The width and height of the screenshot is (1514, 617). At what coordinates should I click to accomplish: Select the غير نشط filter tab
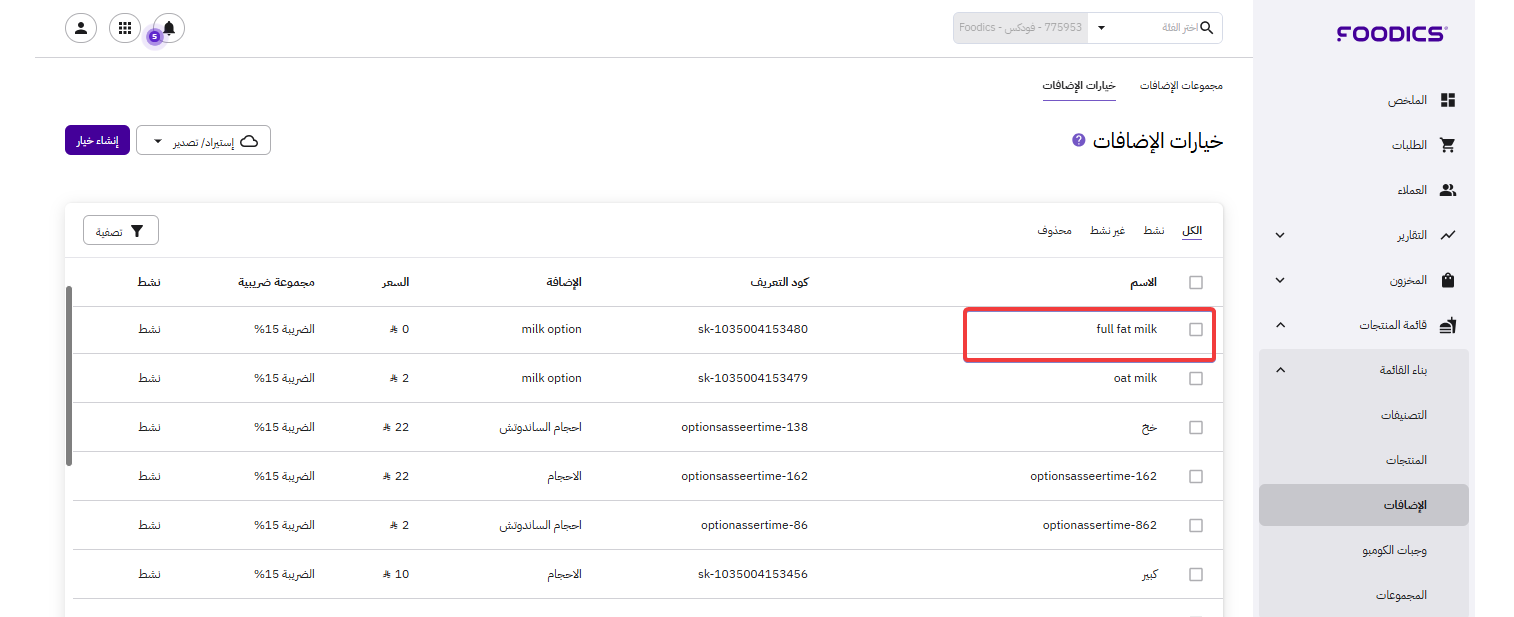(1107, 231)
